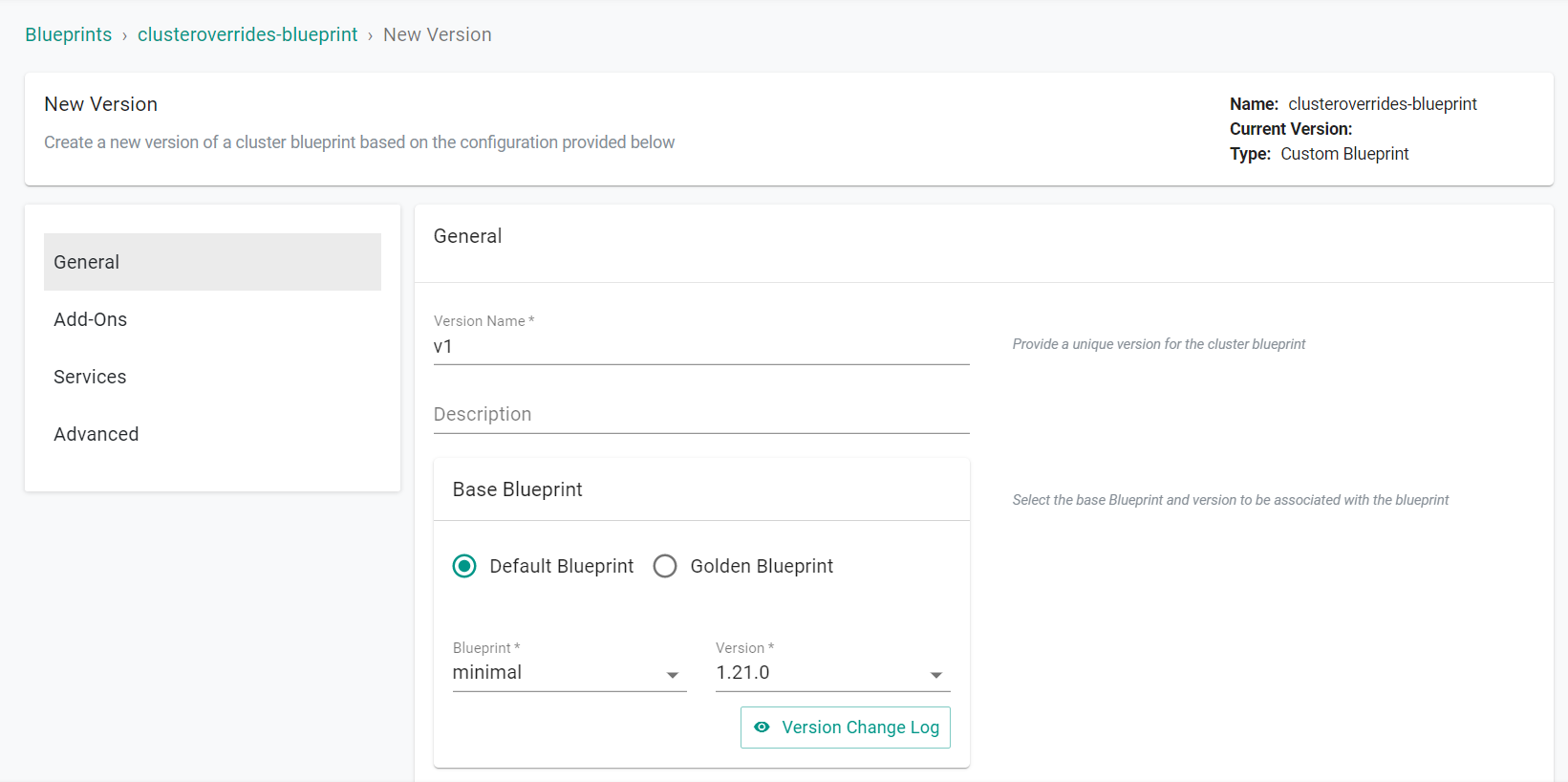Open the Version dropdown showing 1.21.0
Viewport: 1568px width, 782px height.
[x=833, y=673]
